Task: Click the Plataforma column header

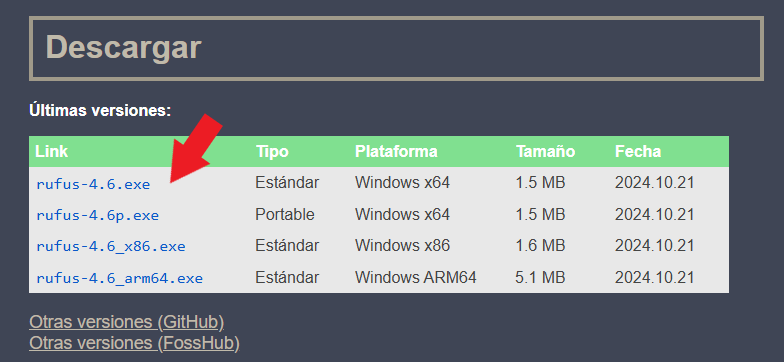Action: [x=396, y=152]
